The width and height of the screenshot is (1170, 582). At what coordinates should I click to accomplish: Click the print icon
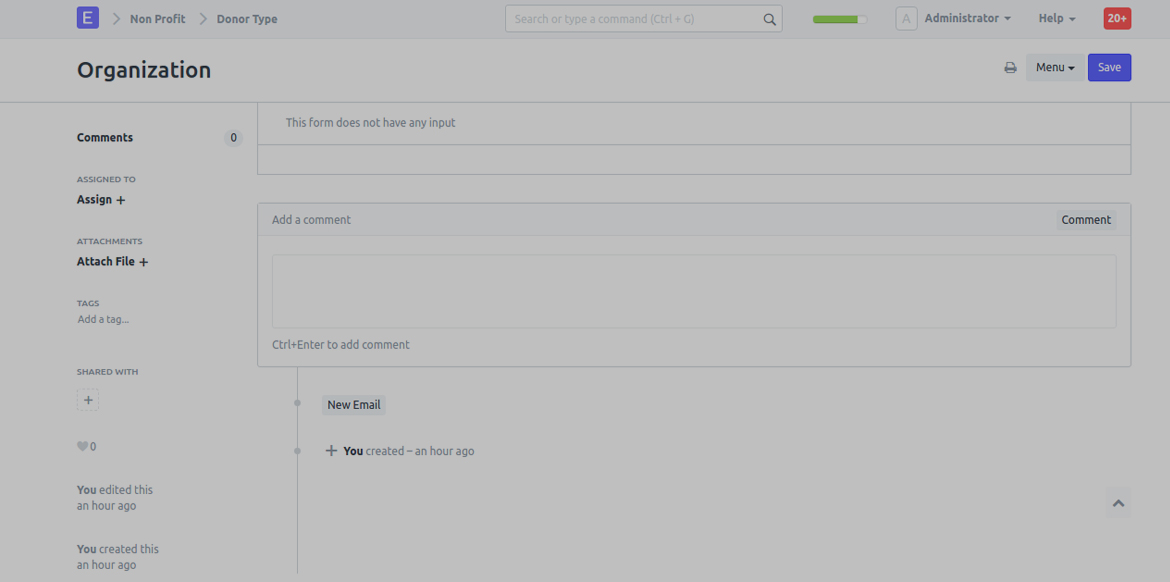[x=1010, y=68]
